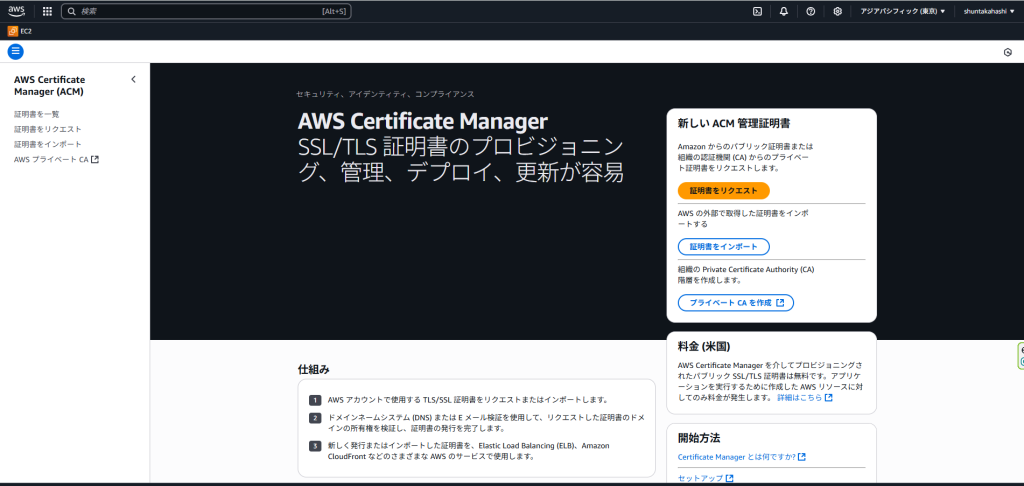Click the 仕組み heading
Viewport: 1024px width, 486px height.
pos(313,370)
